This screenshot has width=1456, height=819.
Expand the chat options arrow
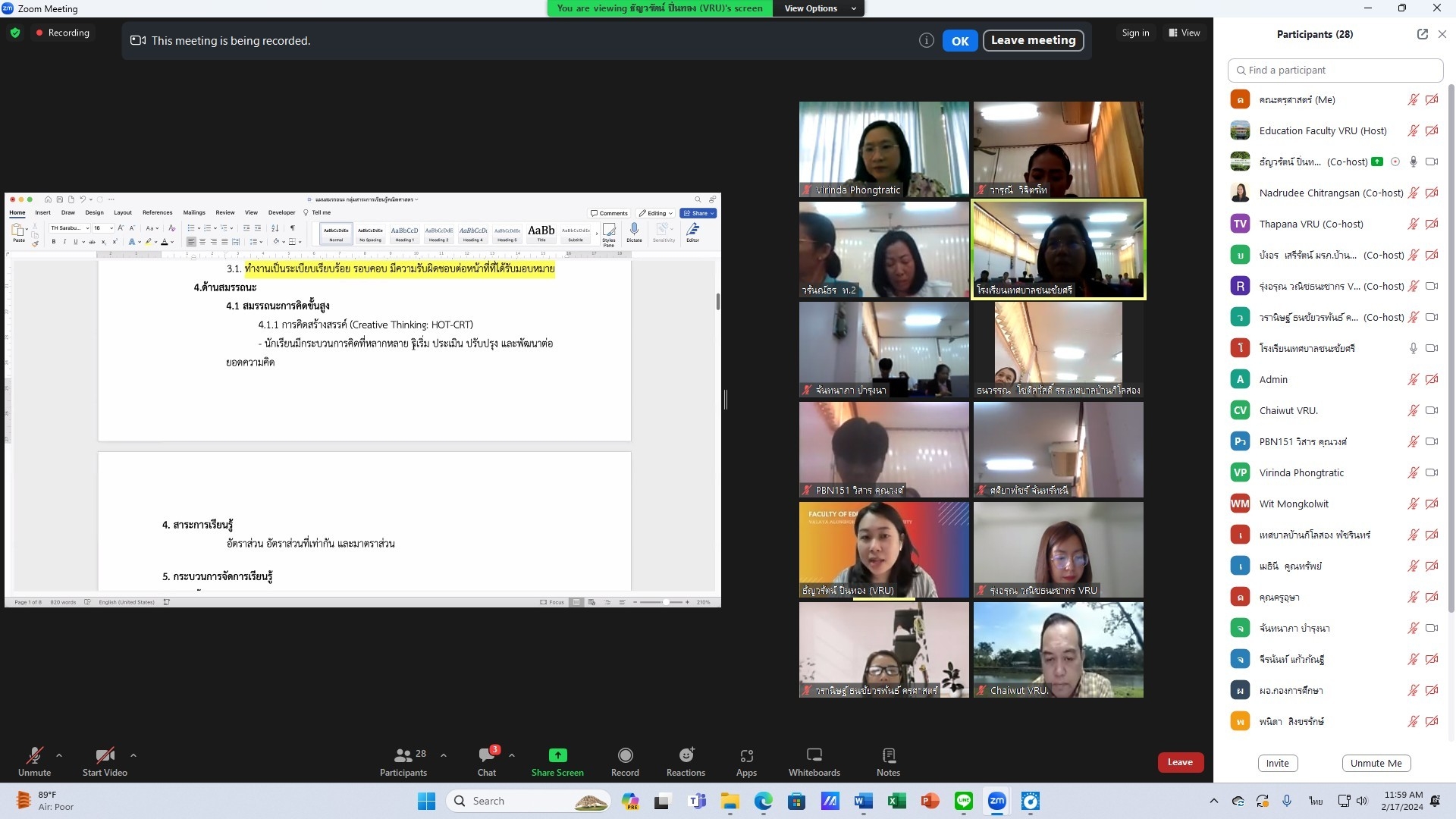tap(512, 755)
